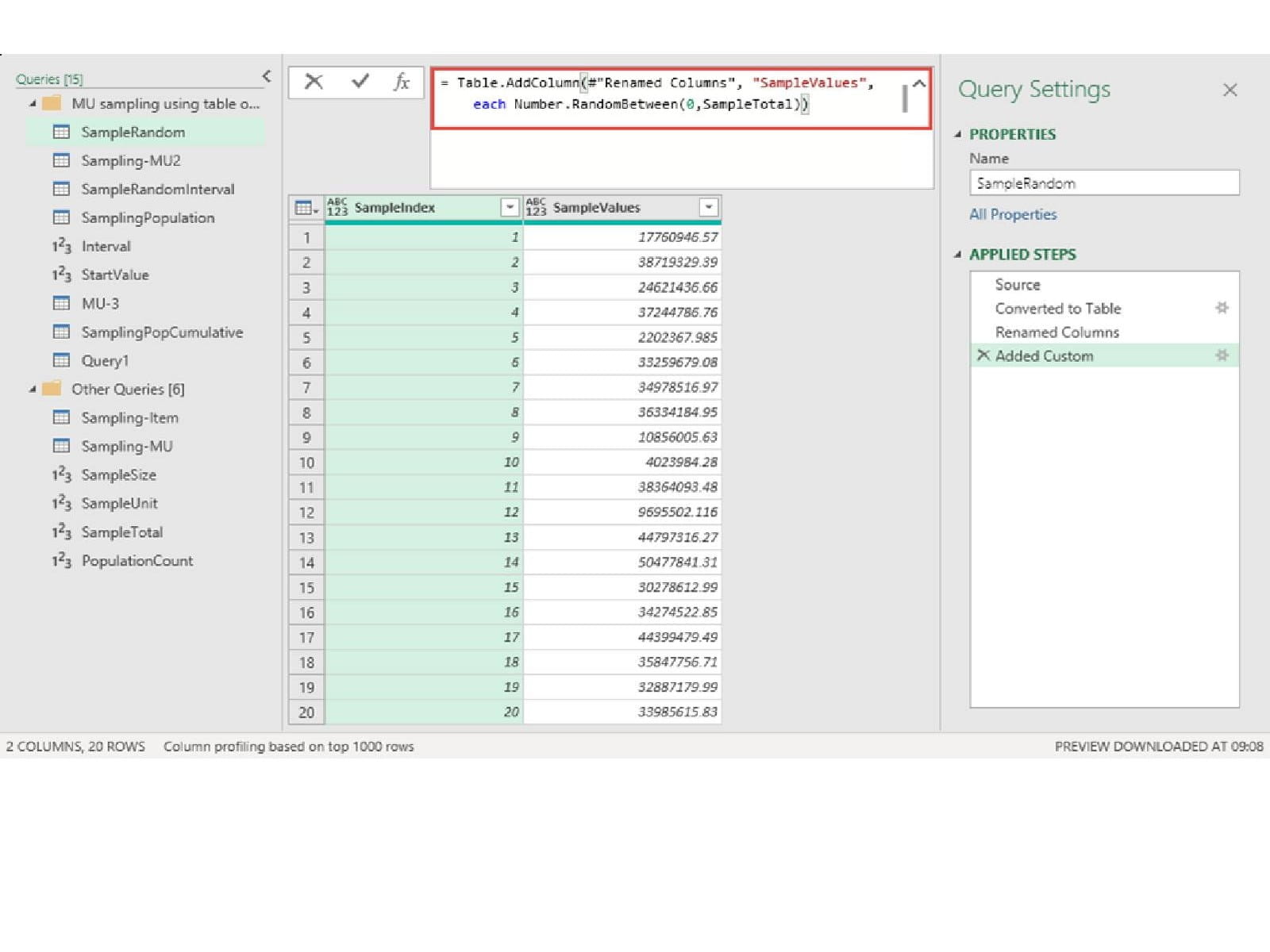This screenshot has width=1270, height=952.
Task: Open settings gear for Added Custom step
Action: (1222, 355)
